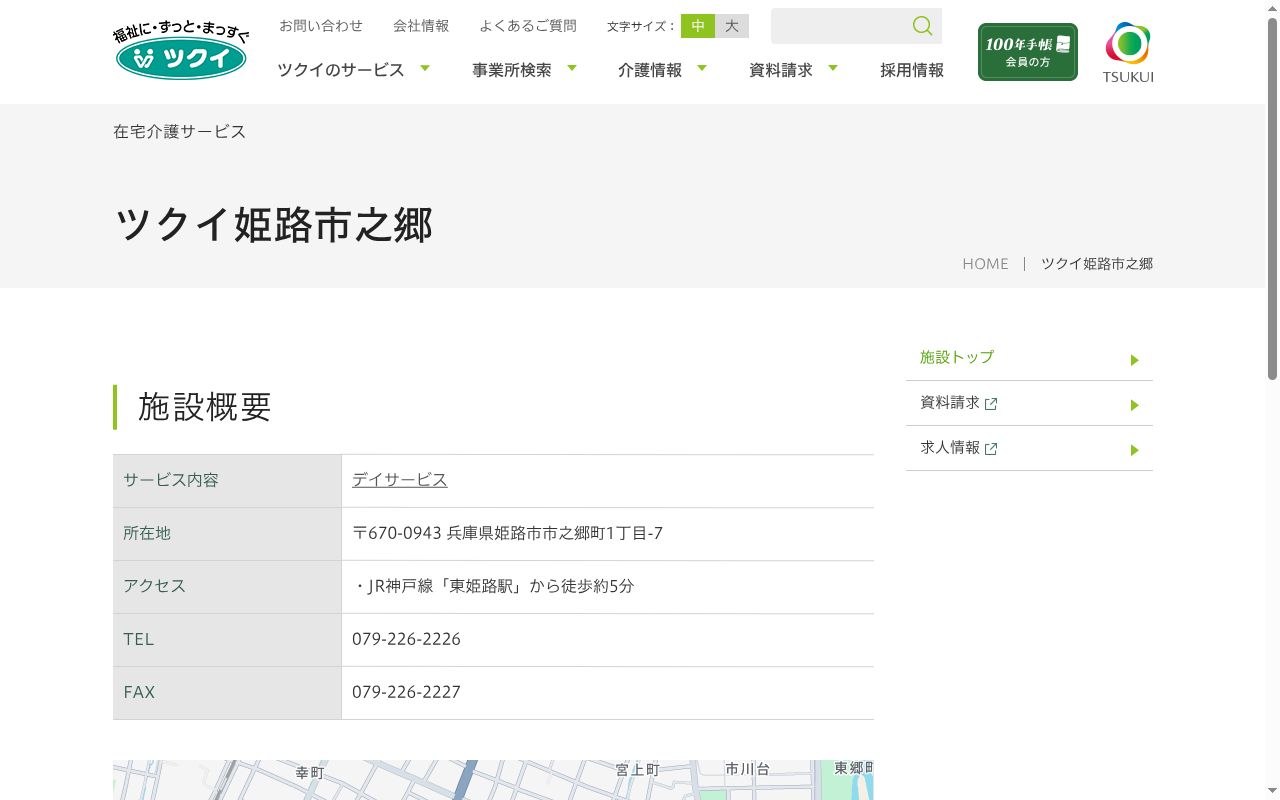This screenshot has width=1280, height=800.
Task: Open the ツクイのサービス menu
Action: point(341,70)
